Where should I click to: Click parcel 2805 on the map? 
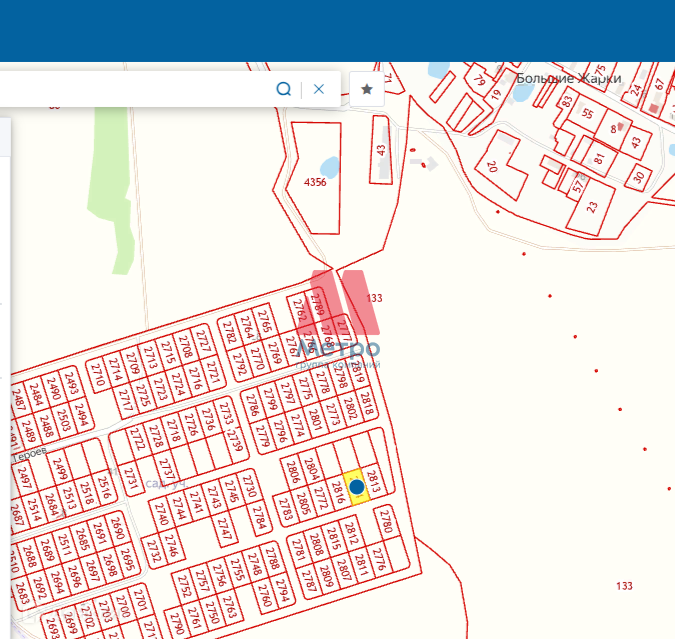pyautogui.click(x=303, y=503)
